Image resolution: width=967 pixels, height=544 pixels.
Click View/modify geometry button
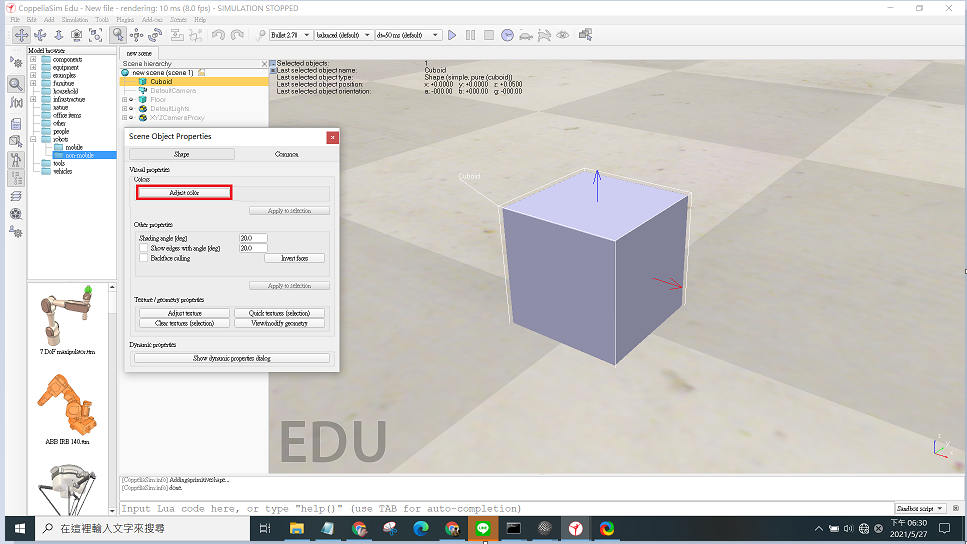279,323
